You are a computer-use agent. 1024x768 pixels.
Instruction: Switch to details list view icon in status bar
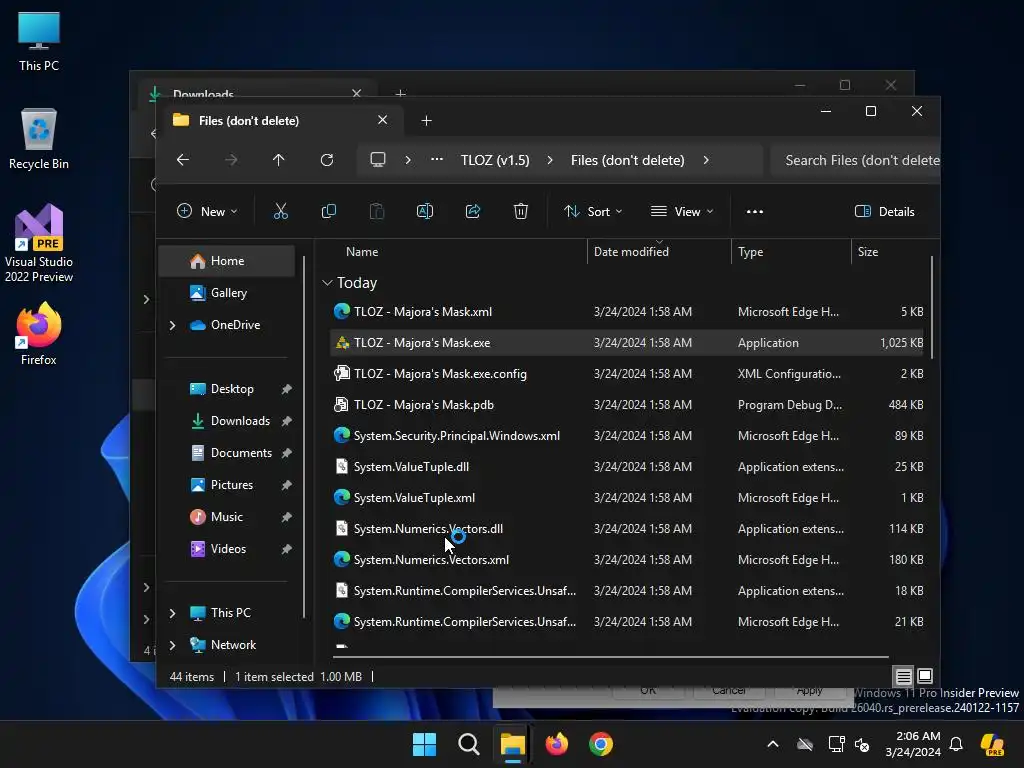point(903,677)
